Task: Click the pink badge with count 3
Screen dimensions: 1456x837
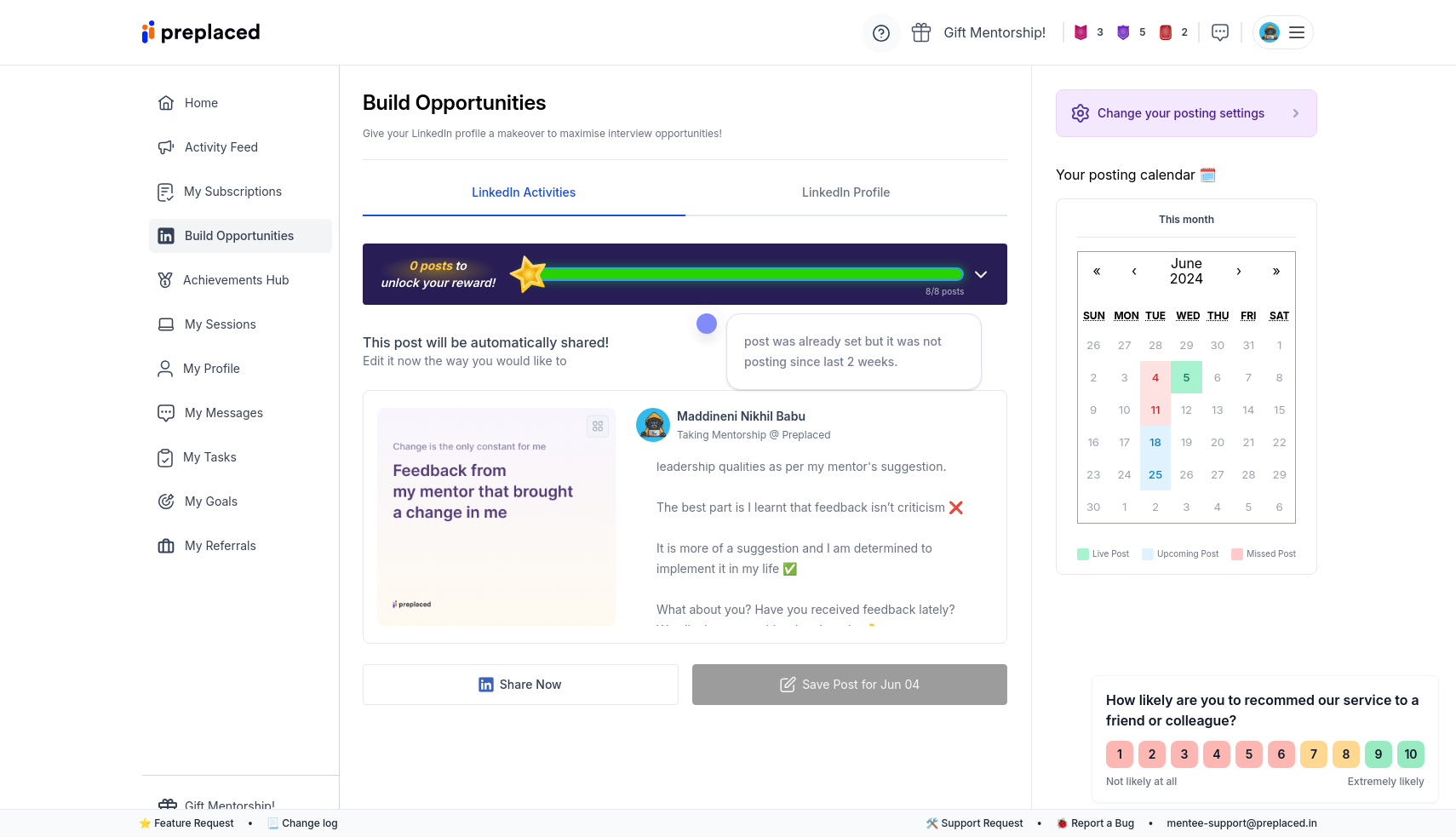Action: tap(1081, 32)
